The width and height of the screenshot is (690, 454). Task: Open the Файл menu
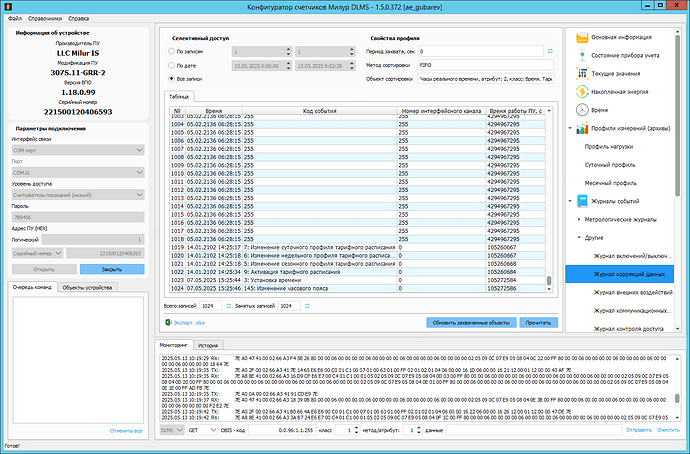(x=15, y=18)
